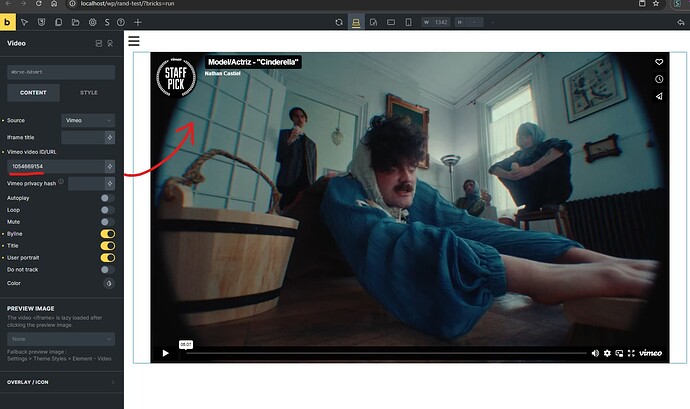Click video title Model/Actriz - "Cinderella"
690x409 pixels.
(253, 62)
